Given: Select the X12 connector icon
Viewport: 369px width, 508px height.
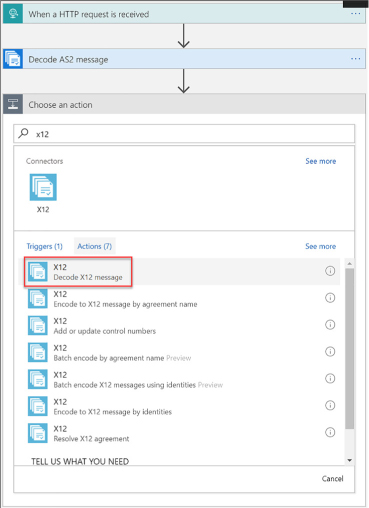Looking at the screenshot, I should click(43, 187).
